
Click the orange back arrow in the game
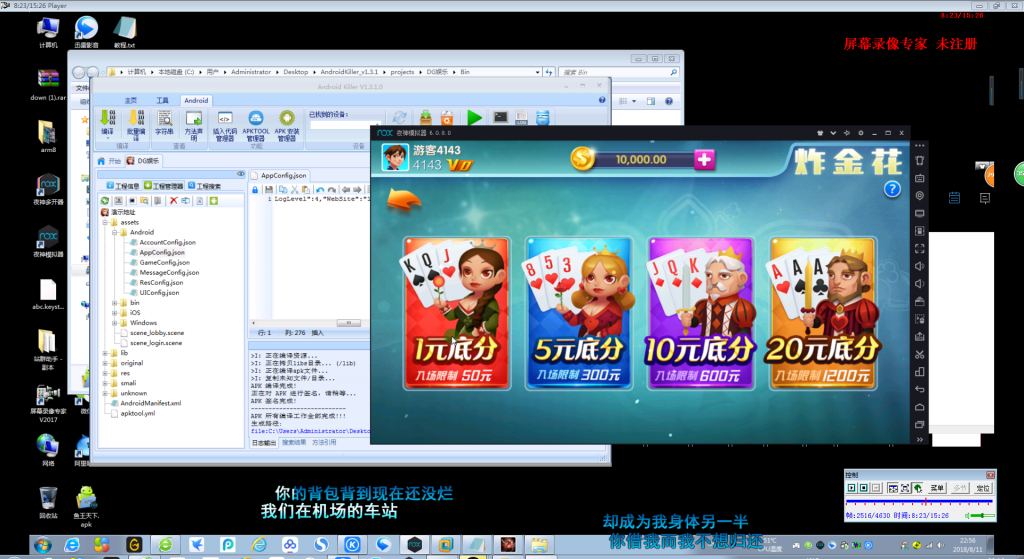coord(404,199)
